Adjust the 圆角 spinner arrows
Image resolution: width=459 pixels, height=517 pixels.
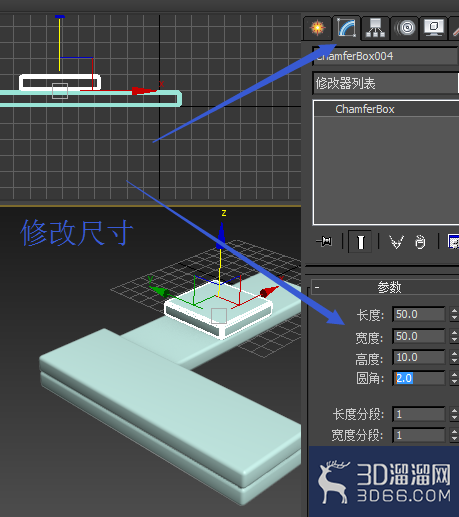coord(454,378)
